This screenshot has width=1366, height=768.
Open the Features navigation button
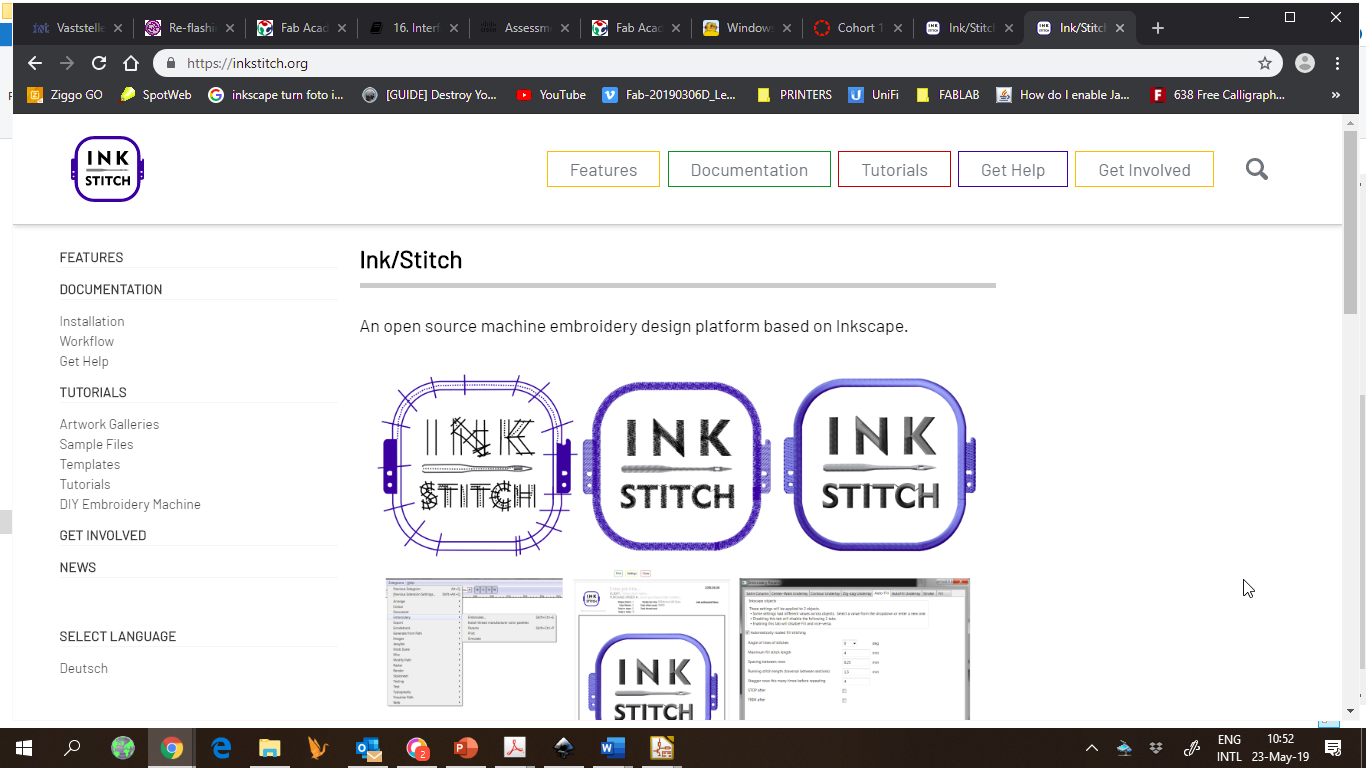(x=603, y=169)
